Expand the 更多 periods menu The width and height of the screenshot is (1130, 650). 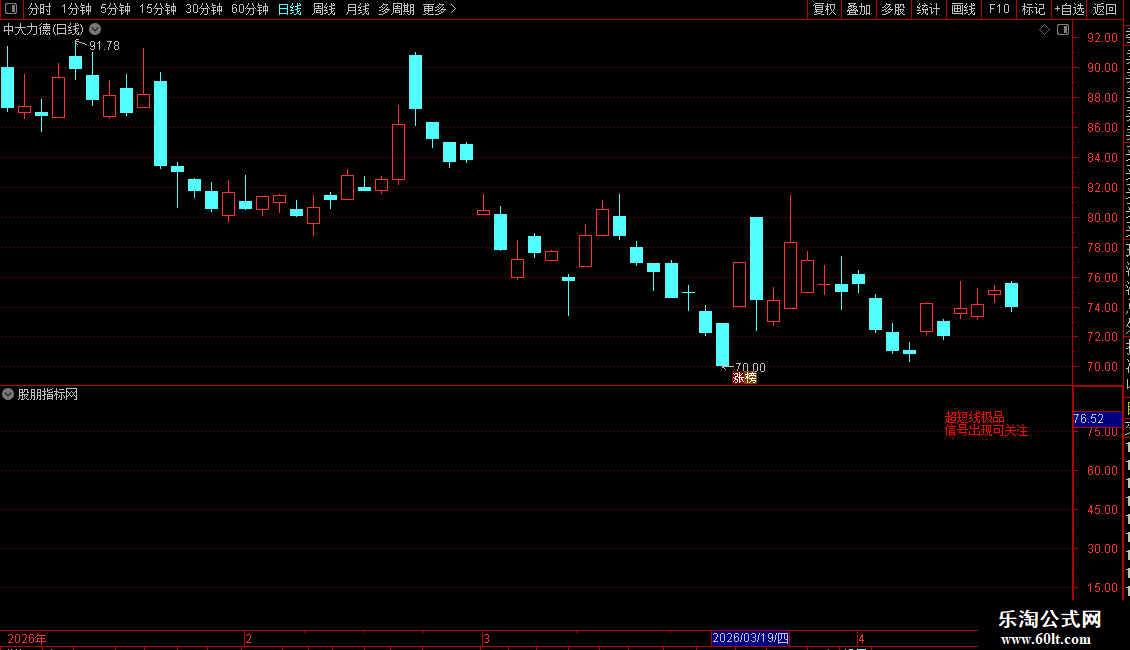tap(440, 9)
